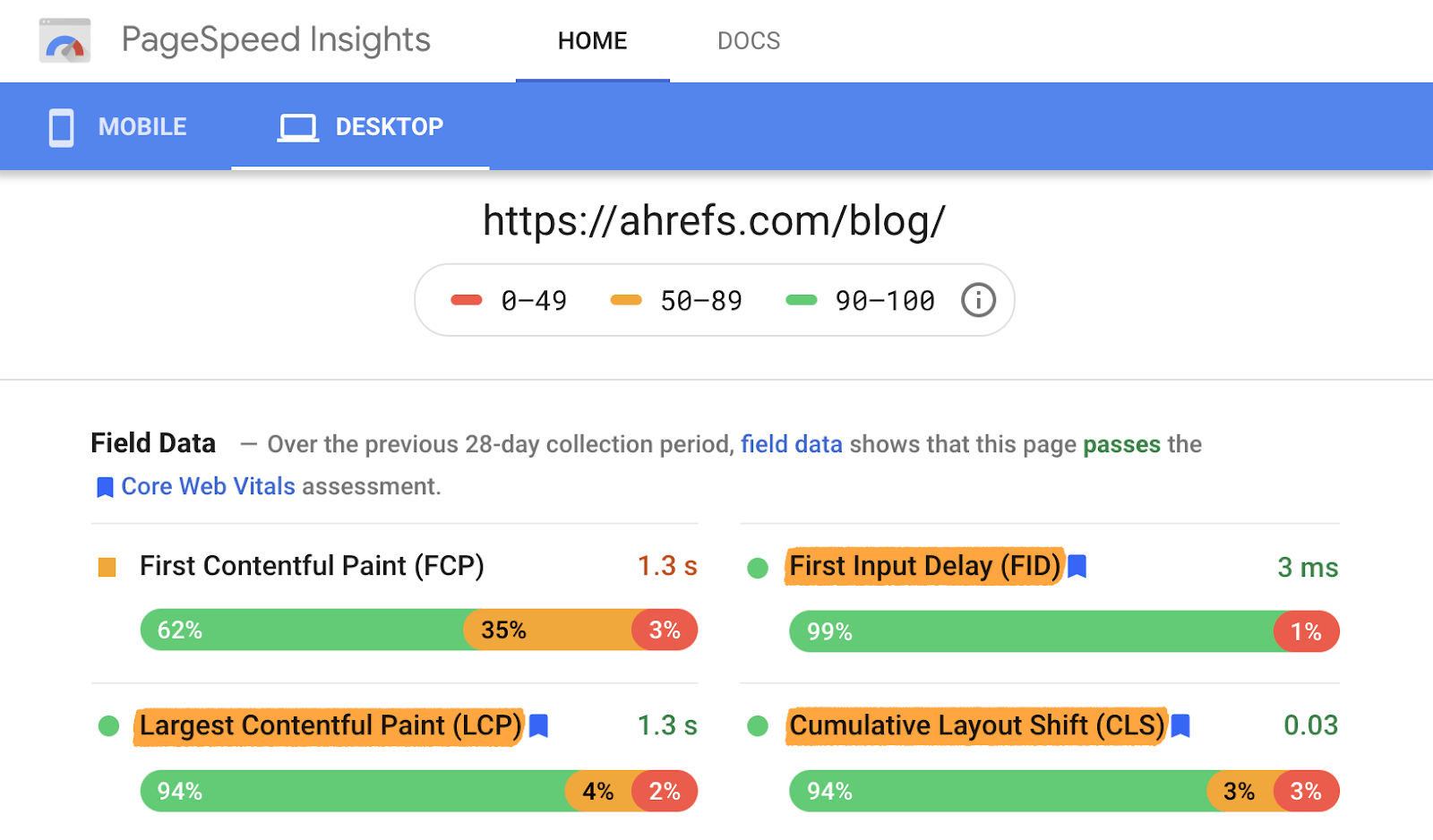Click the bookmark icon next to LCP

(538, 725)
